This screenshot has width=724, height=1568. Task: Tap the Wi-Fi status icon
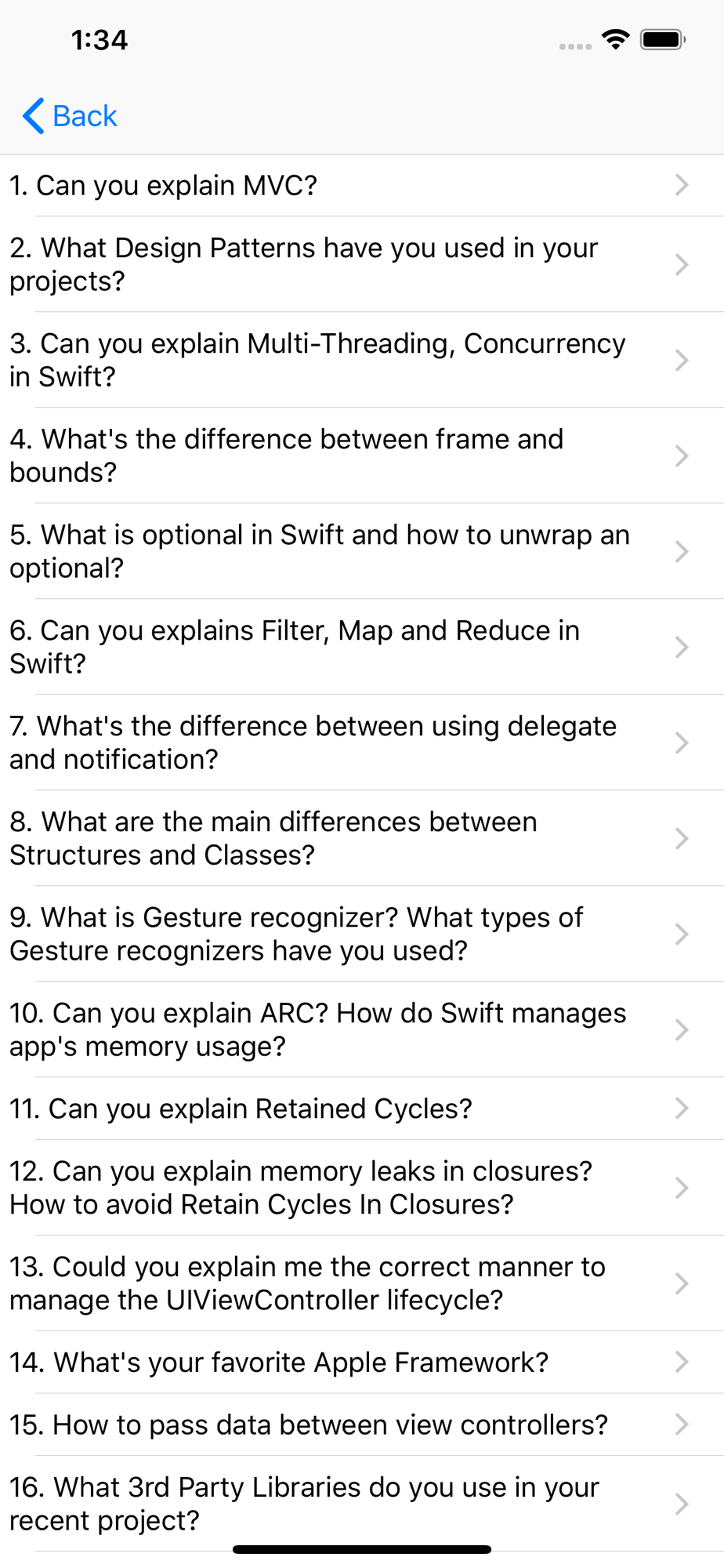616,39
